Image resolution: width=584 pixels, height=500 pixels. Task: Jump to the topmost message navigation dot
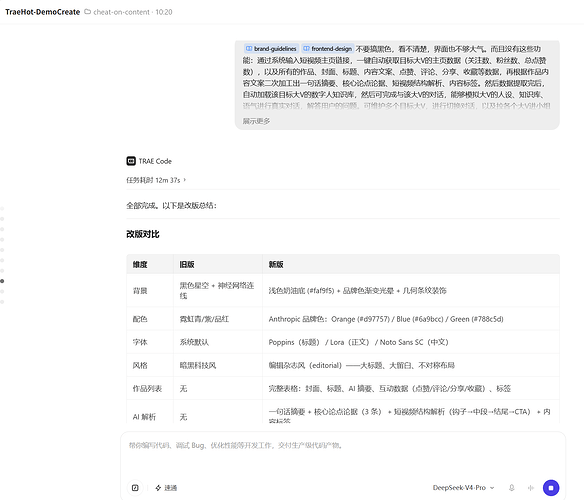pos(2,208)
